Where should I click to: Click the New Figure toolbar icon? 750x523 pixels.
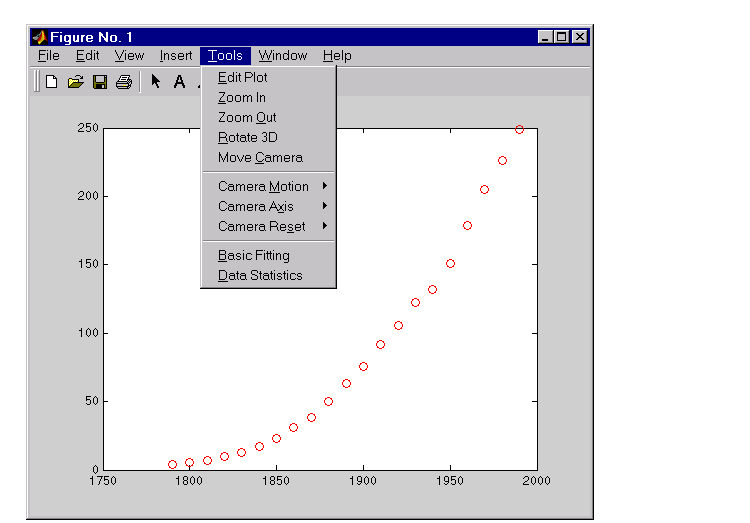51,82
